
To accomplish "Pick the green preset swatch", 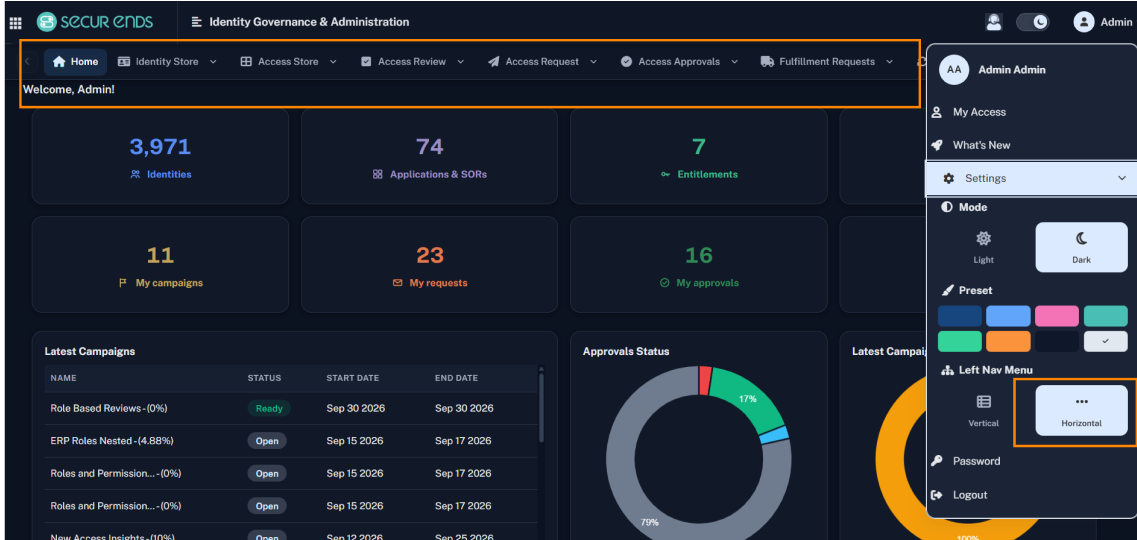I will (x=959, y=341).
